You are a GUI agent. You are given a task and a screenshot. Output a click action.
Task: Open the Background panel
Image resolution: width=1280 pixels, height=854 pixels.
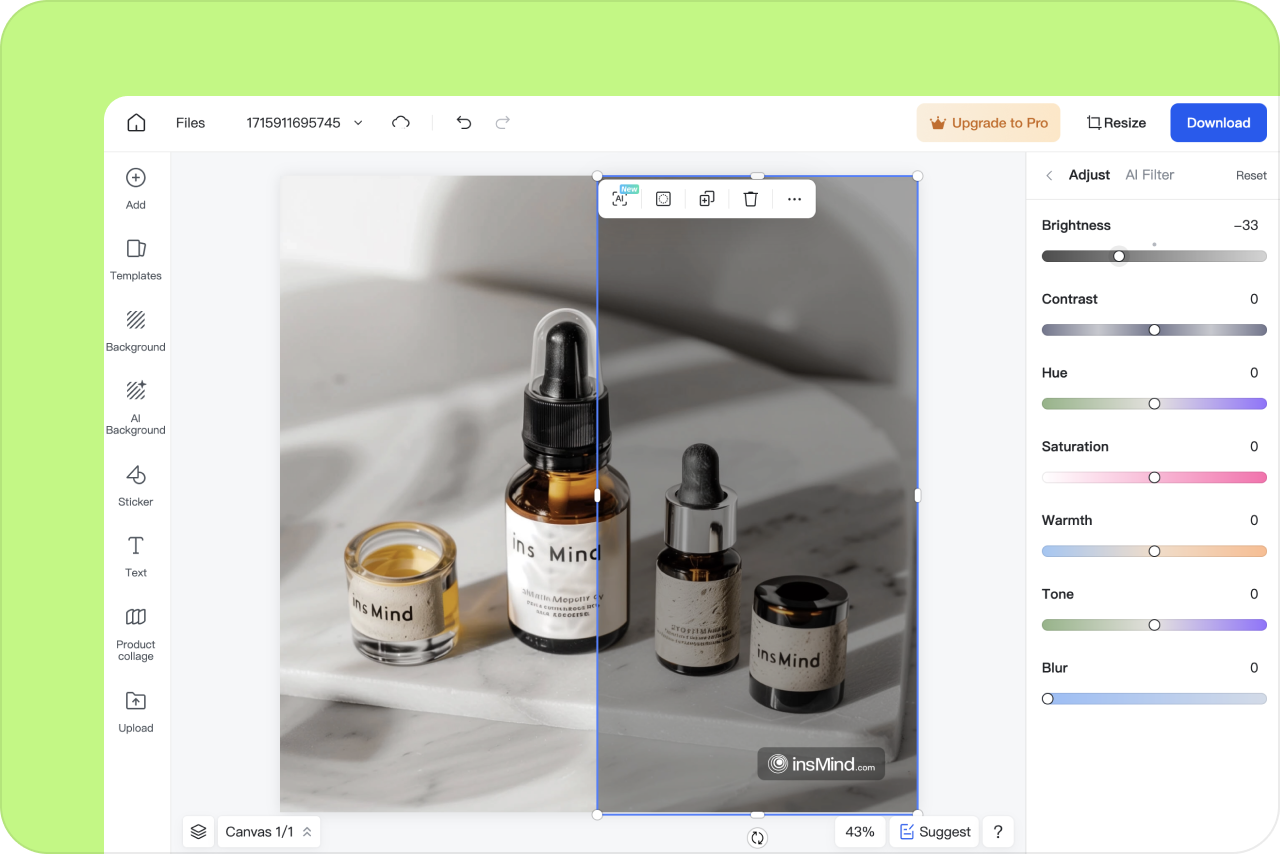coord(136,331)
